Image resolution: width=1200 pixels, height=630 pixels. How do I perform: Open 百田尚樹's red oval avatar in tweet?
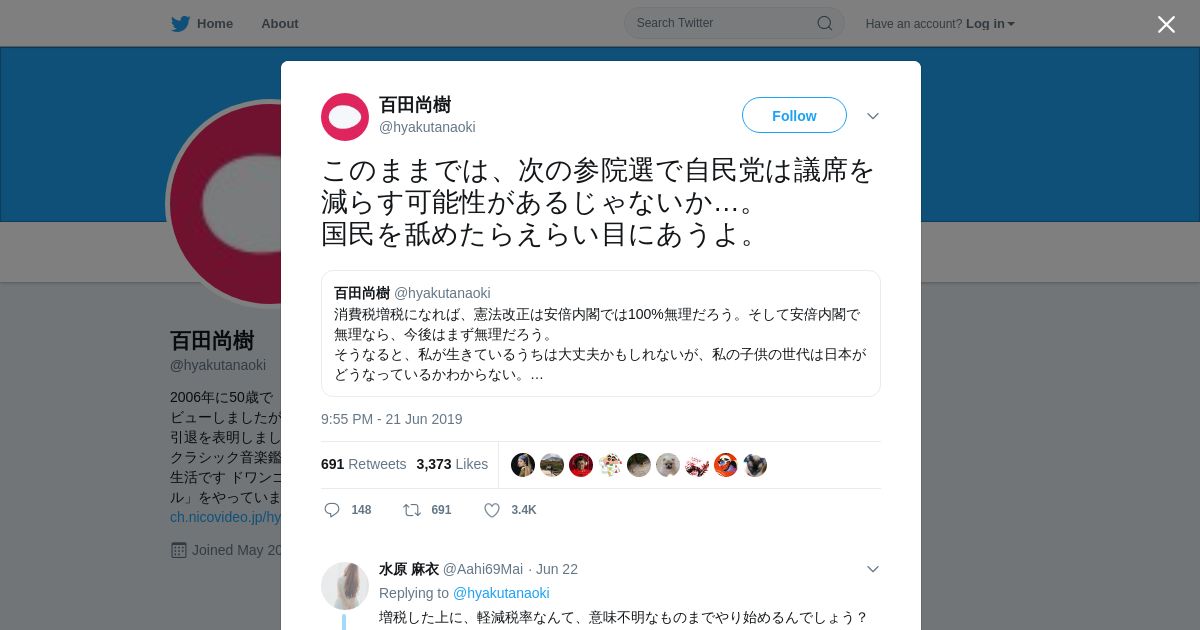click(345, 117)
